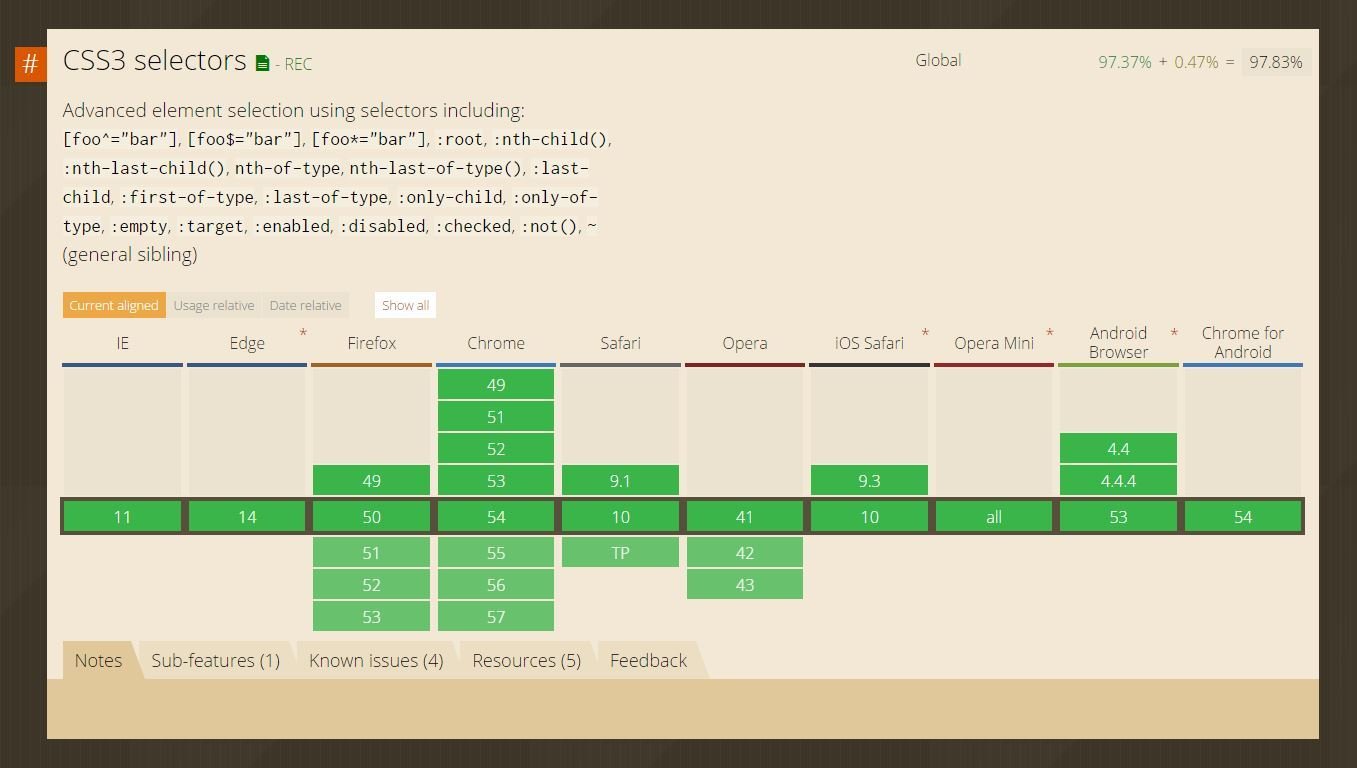Click the red asterisk beside Opera Mini
The height and width of the screenshot is (768, 1357).
(x=1049, y=333)
